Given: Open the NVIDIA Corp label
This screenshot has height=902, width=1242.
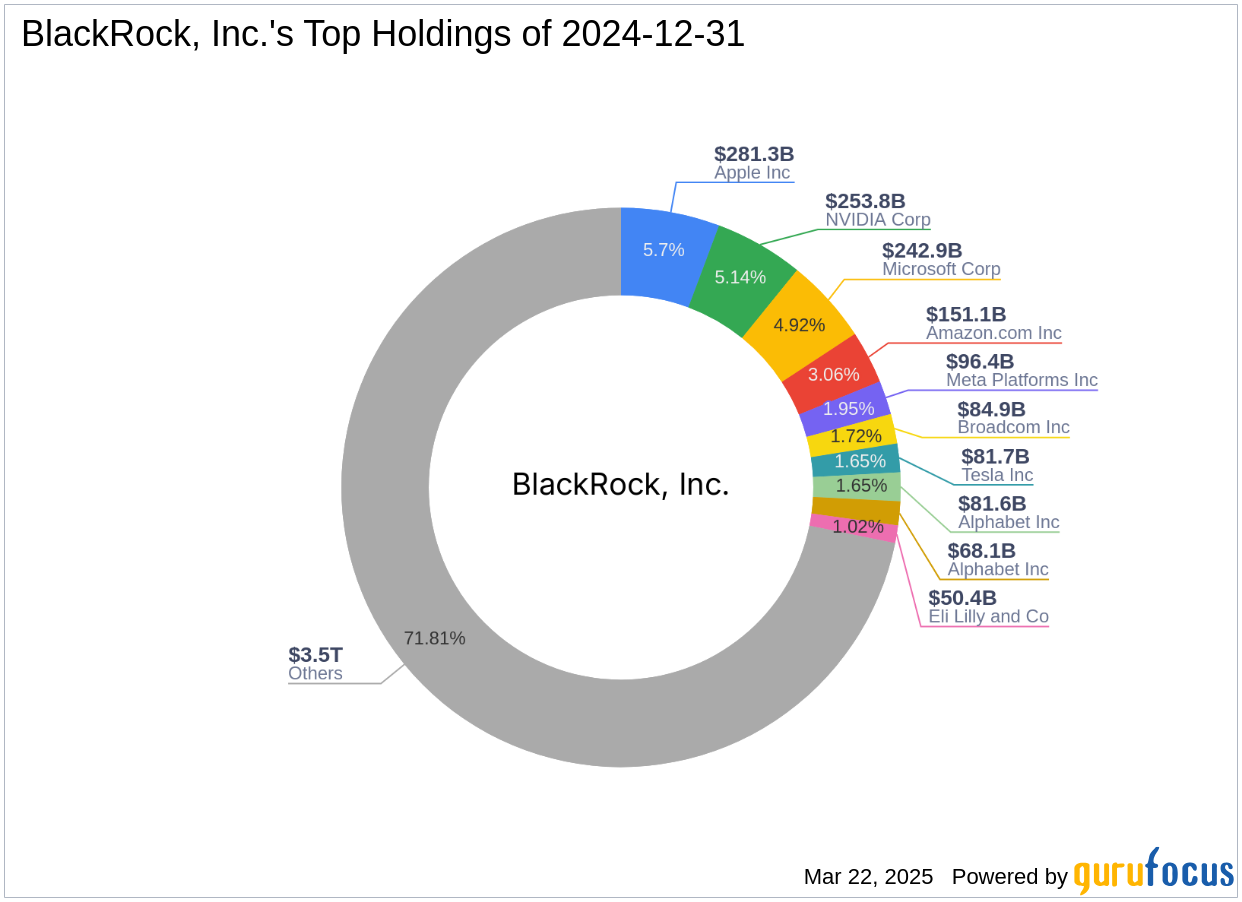Looking at the screenshot, I should [x=877, y=220].
